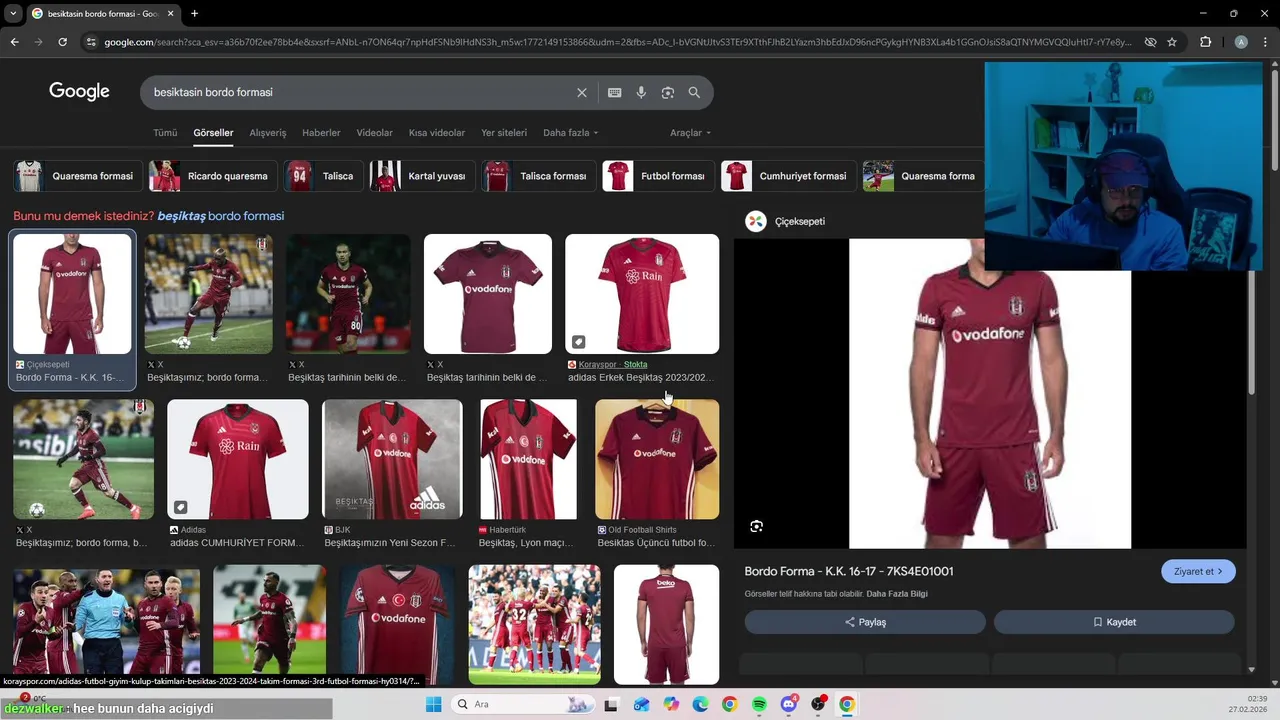This screenshot has width=1280, height=720.
Task: Open the site information icon in address bar
Action: (x=91, y=42)
